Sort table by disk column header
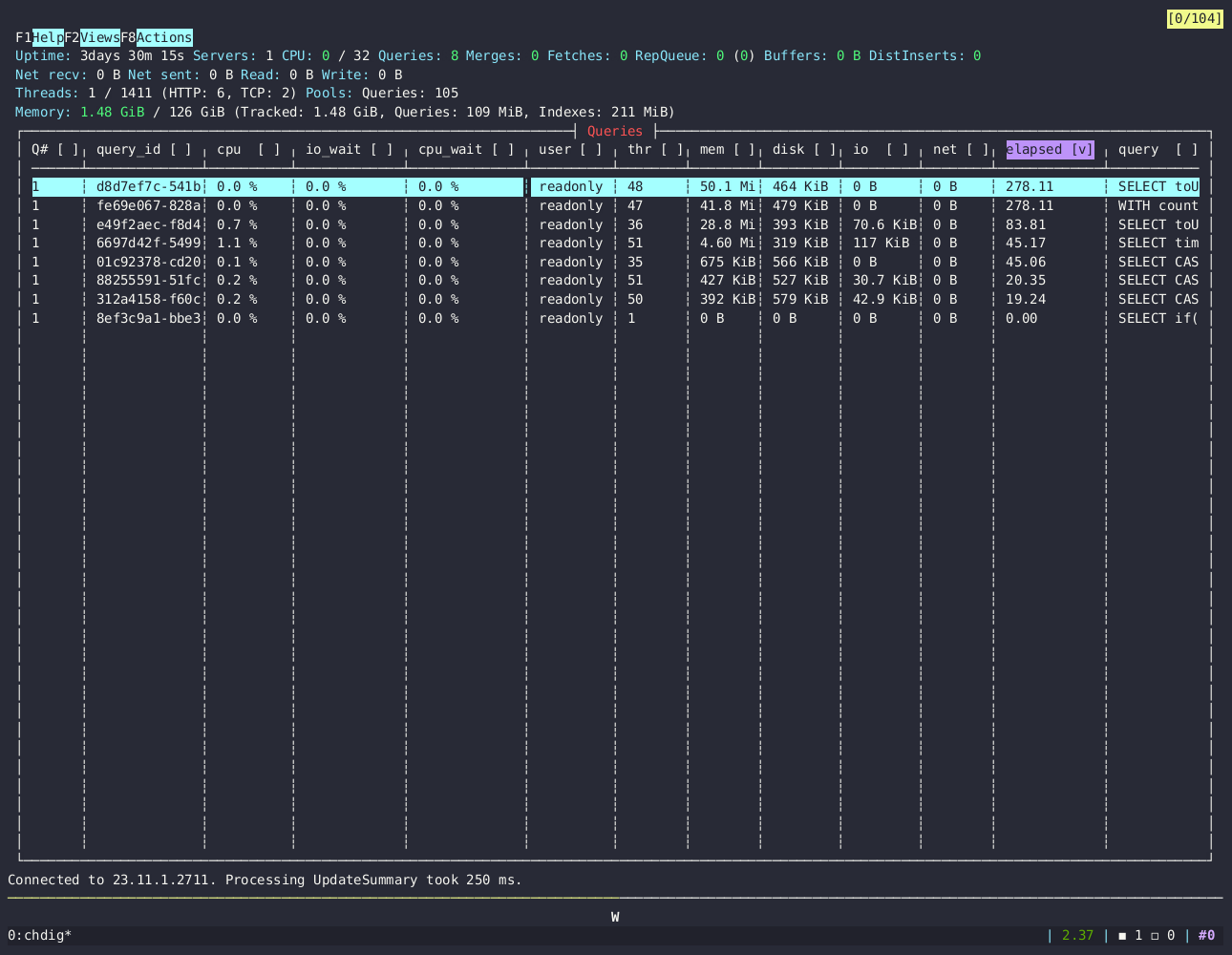The image size is (1232, 955). 804,149
